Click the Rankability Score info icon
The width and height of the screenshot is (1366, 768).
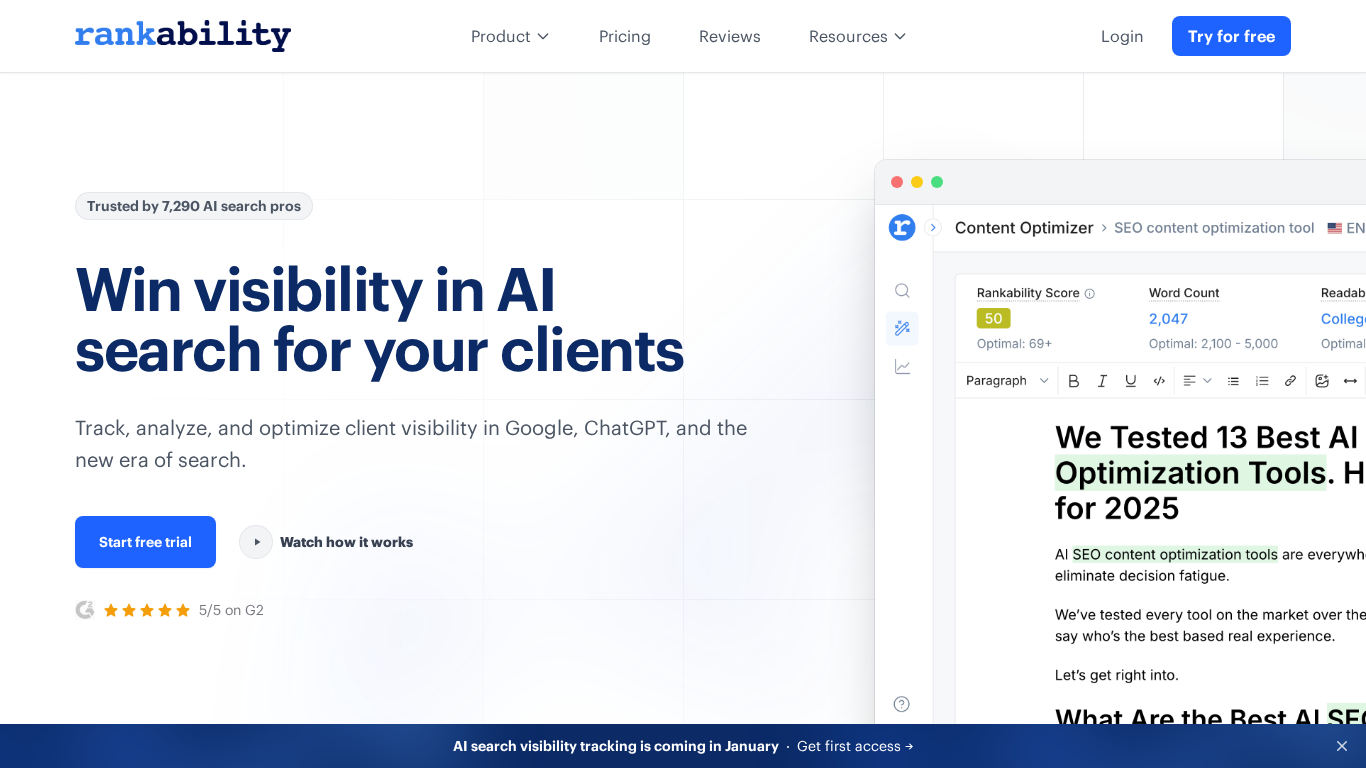pos(1089,292)
